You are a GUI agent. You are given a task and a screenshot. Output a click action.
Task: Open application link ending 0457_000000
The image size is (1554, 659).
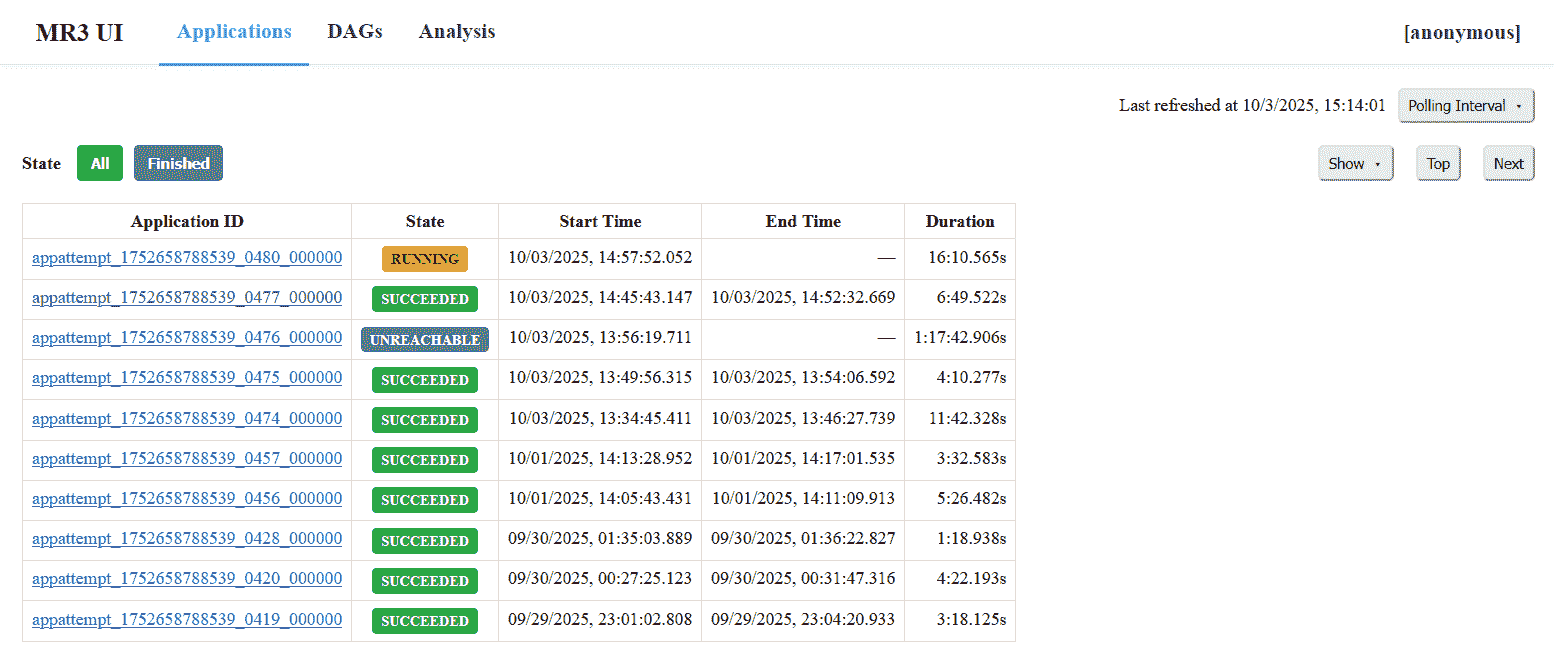pyautogui.click(x=187, y=459)
